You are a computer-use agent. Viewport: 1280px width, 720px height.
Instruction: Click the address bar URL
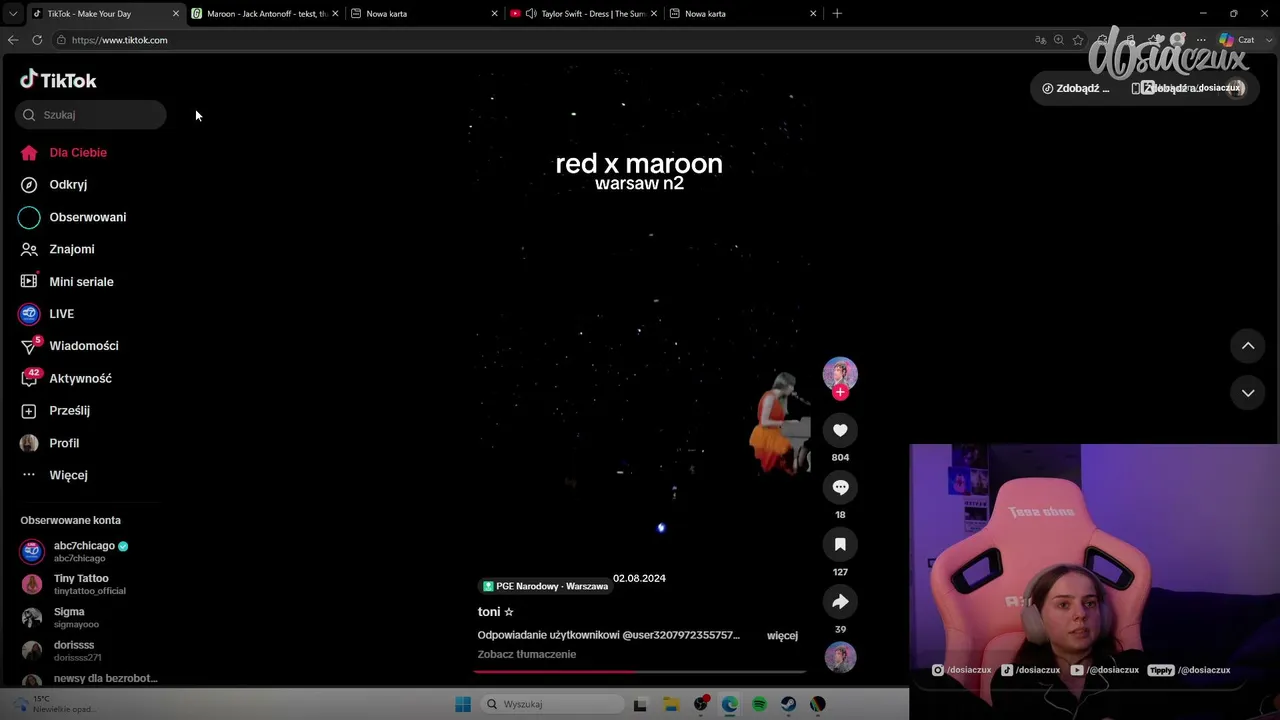(119, 40)
